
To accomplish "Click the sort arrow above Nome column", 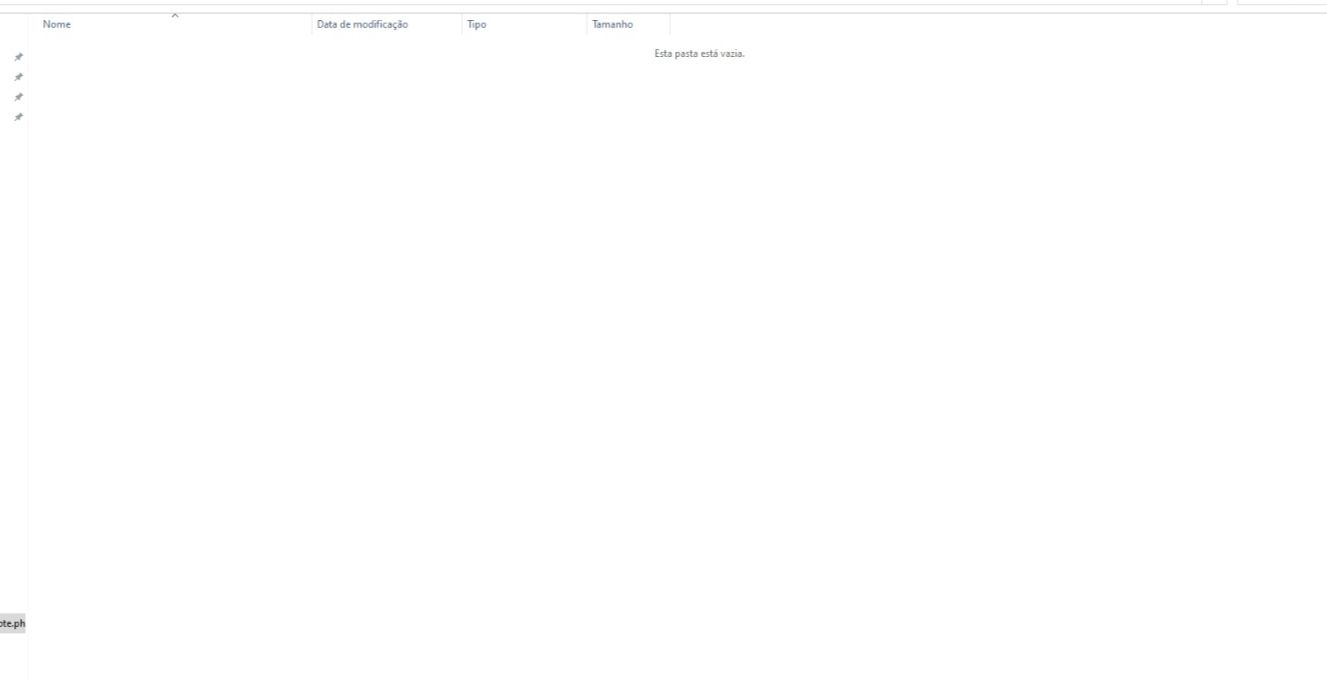I will [175, 14].
